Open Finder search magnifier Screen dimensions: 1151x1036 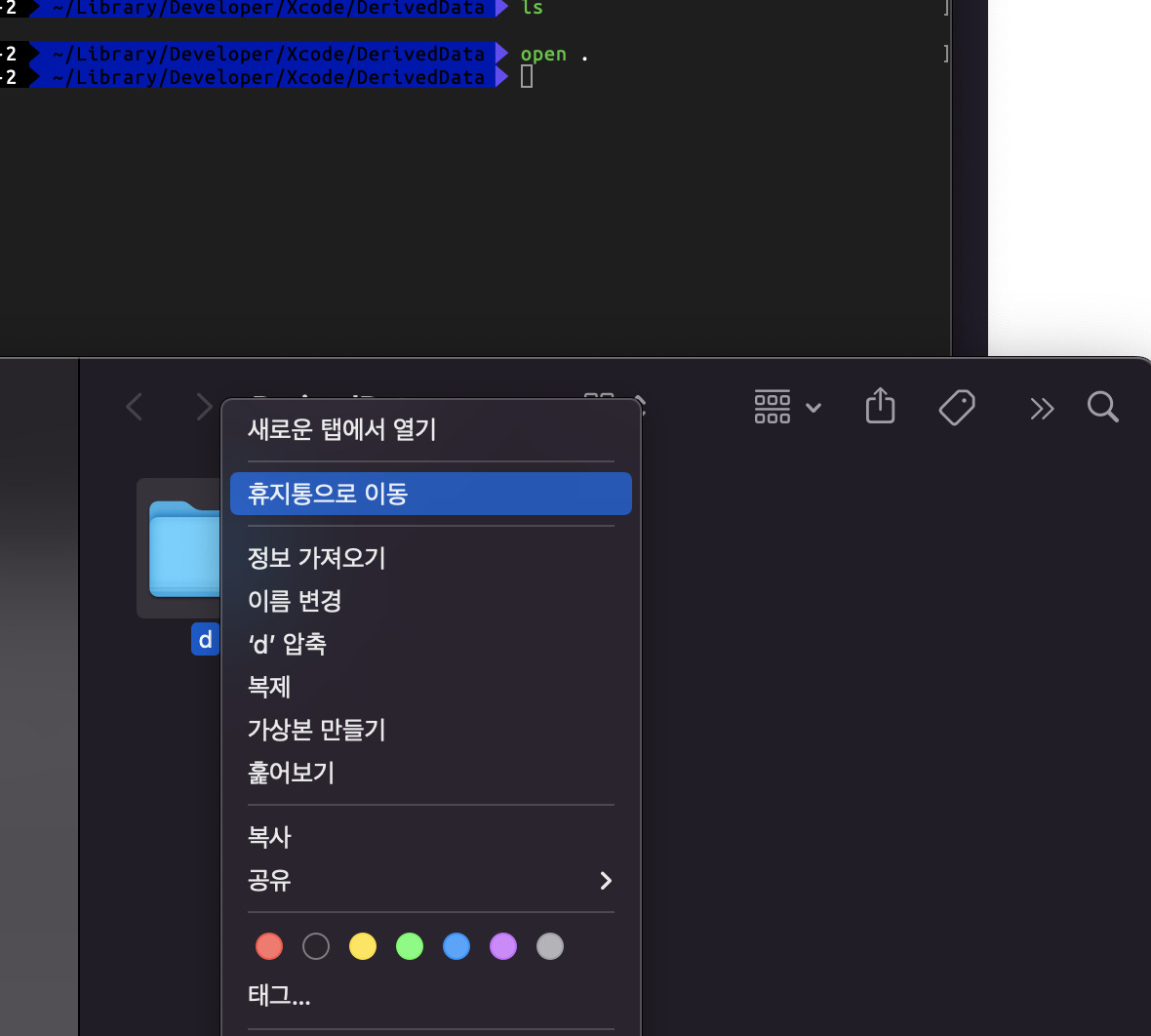coord(1102,407)
